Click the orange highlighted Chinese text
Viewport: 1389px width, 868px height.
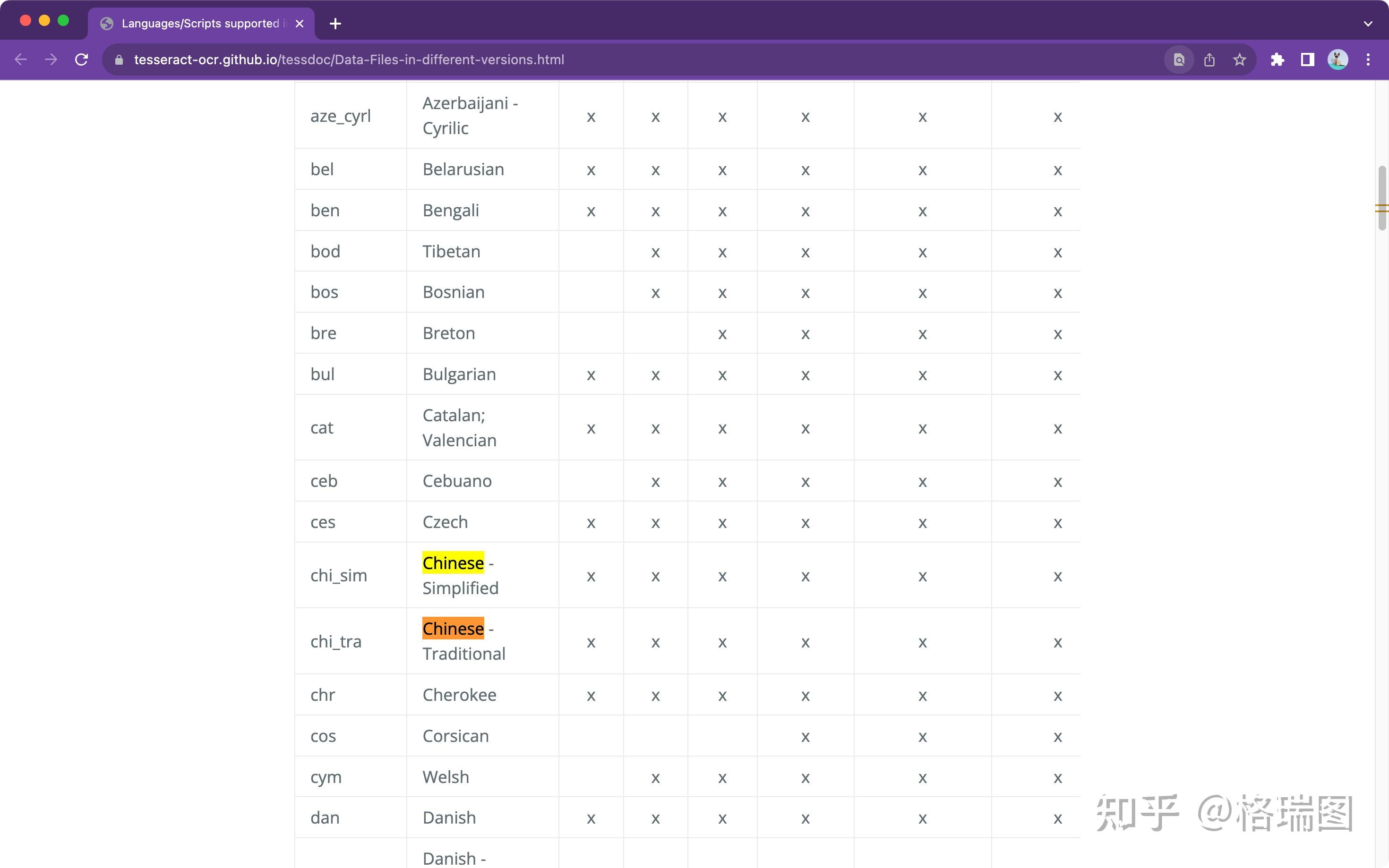pos(453,629)
